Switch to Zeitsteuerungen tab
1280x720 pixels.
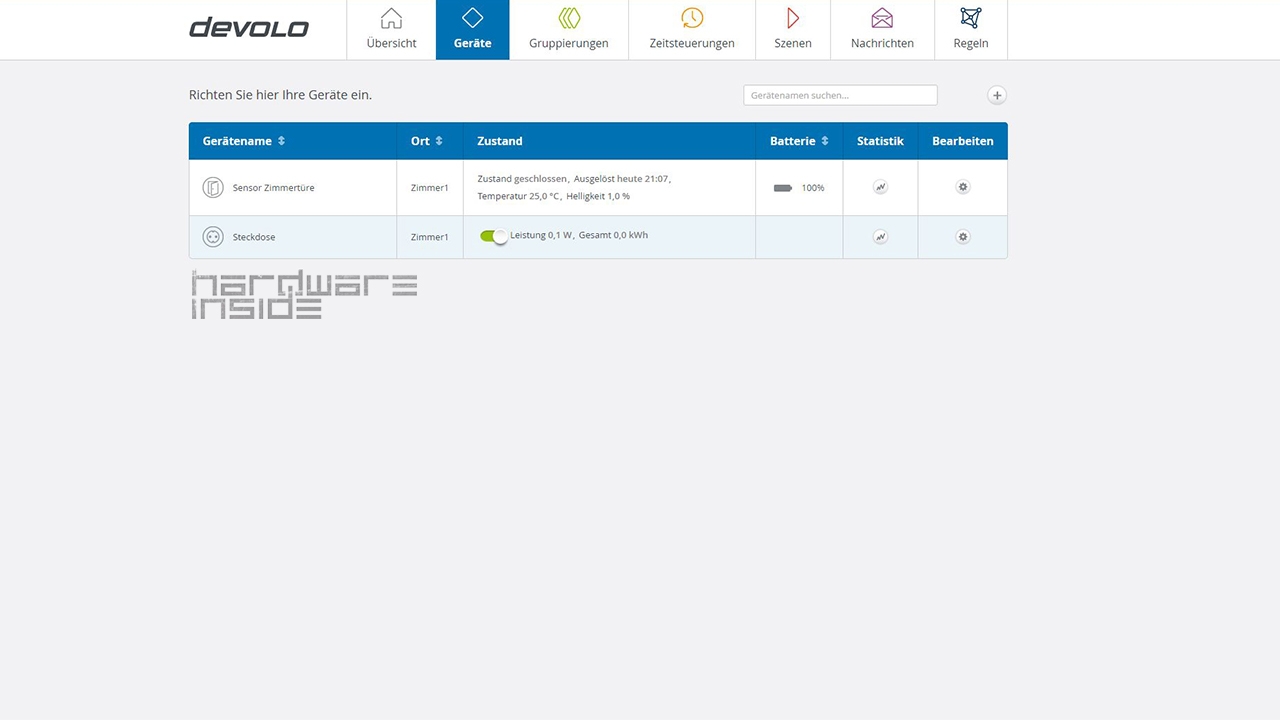[x=691, y=30]
